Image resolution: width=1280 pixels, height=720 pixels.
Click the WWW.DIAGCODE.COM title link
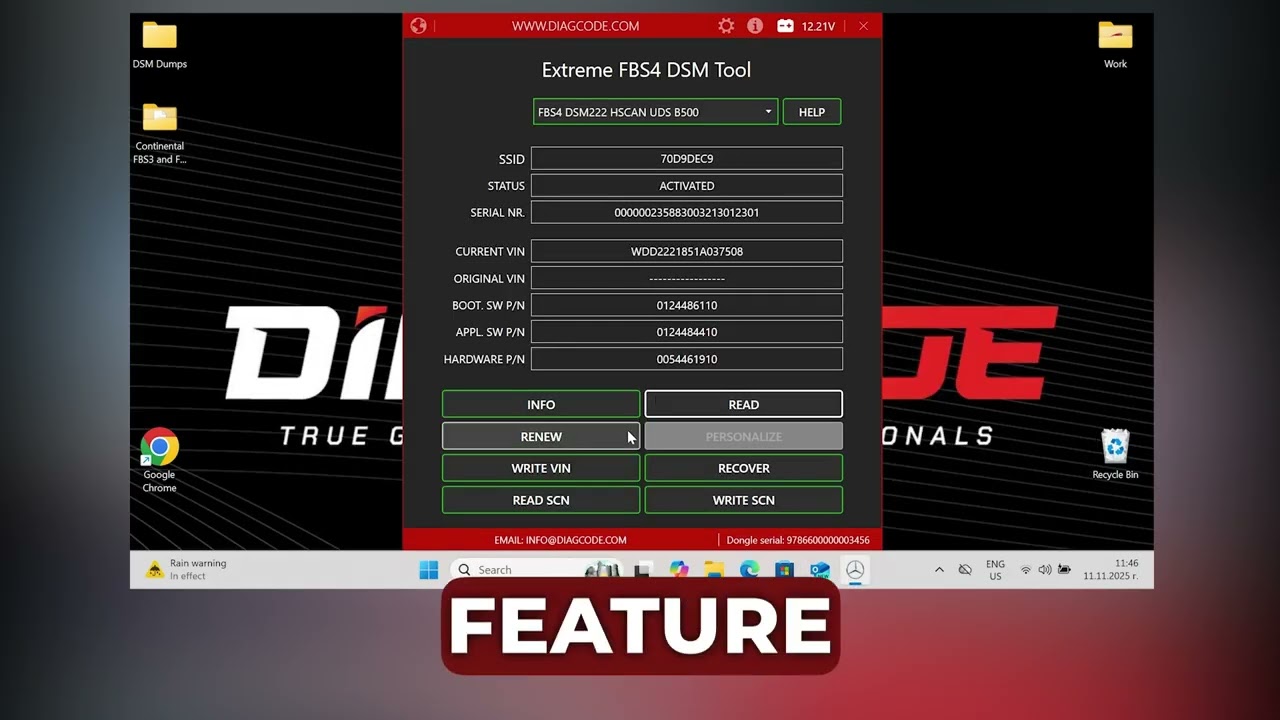(575, 26)
